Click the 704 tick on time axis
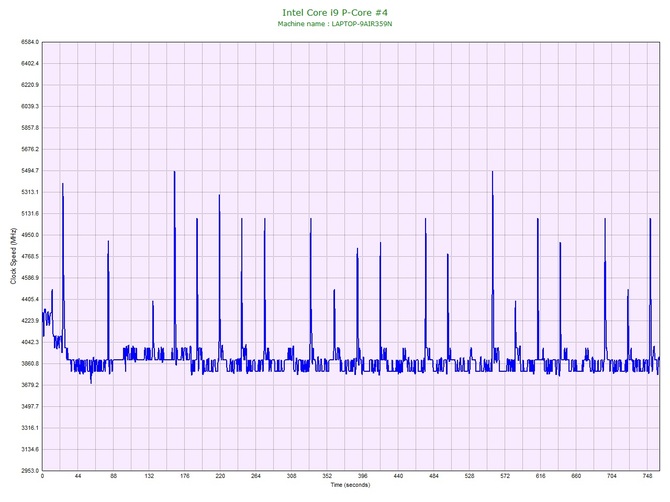Screen dimensions: 670x502 611,476
